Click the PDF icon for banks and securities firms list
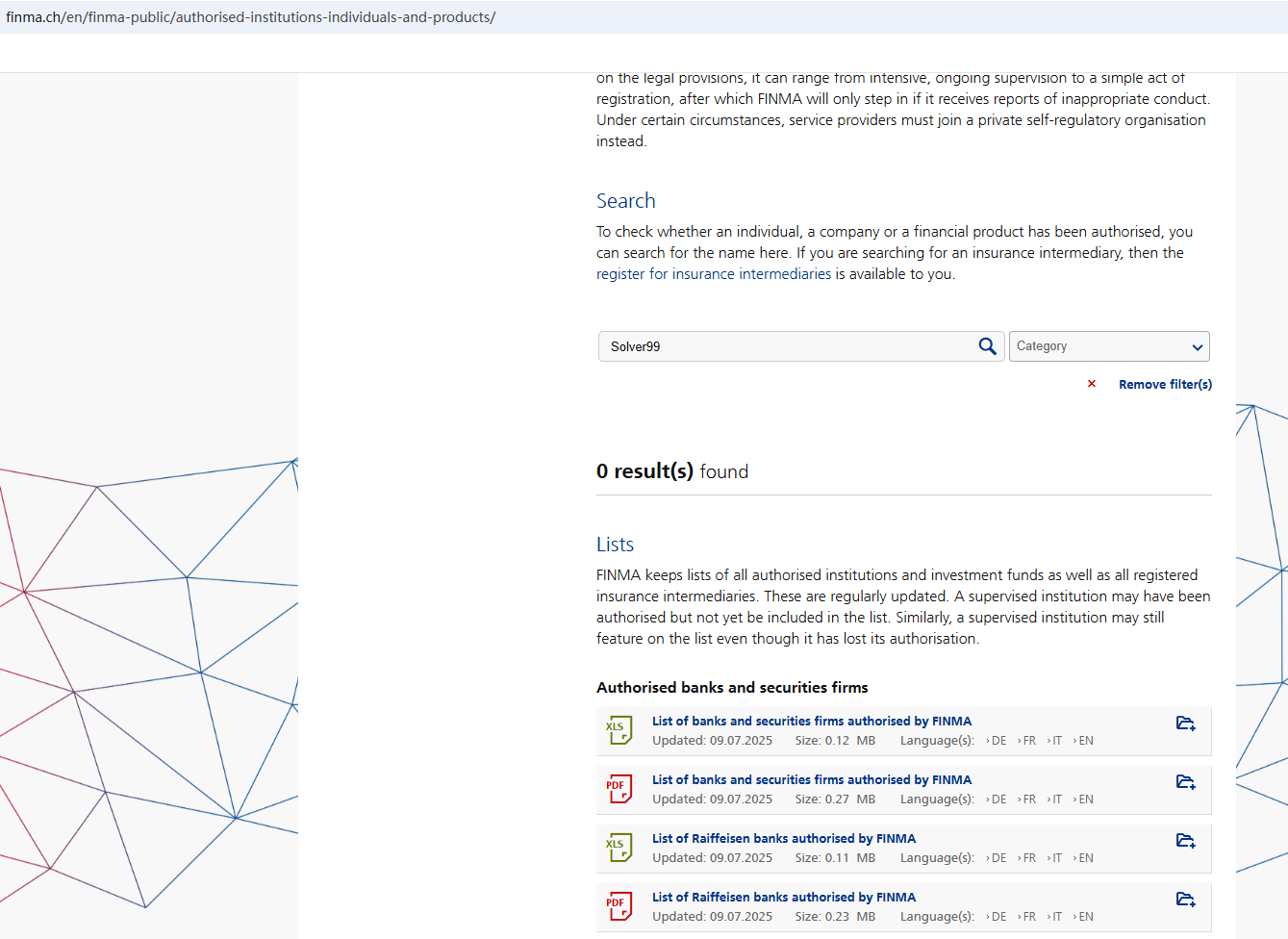This screenshot has height=939, width=1288. 619,789
